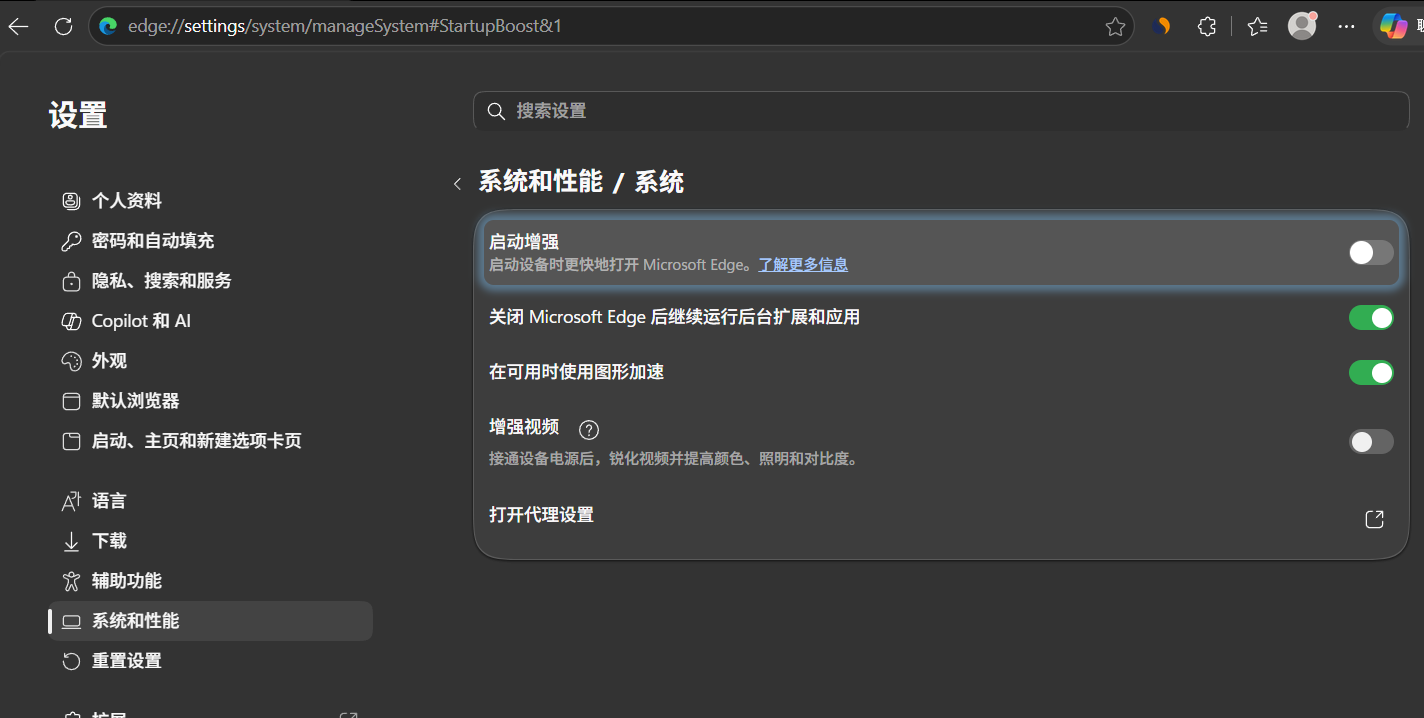1424x718 pixels.
Task: Turn off 关闭 Microsoft Edge 后继续运行后台扩展和应用 toggle
Action: coord(1371,318)
